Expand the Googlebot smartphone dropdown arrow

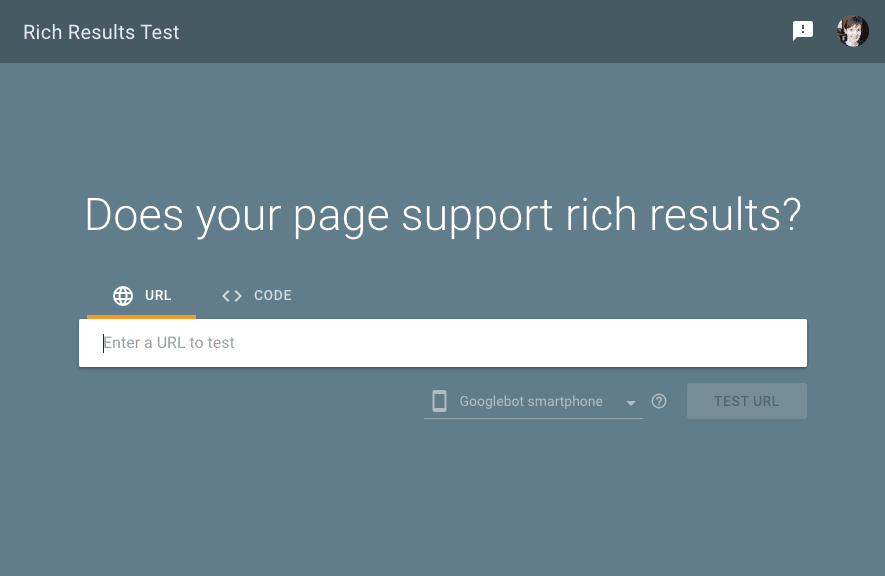tap(631, 403)
